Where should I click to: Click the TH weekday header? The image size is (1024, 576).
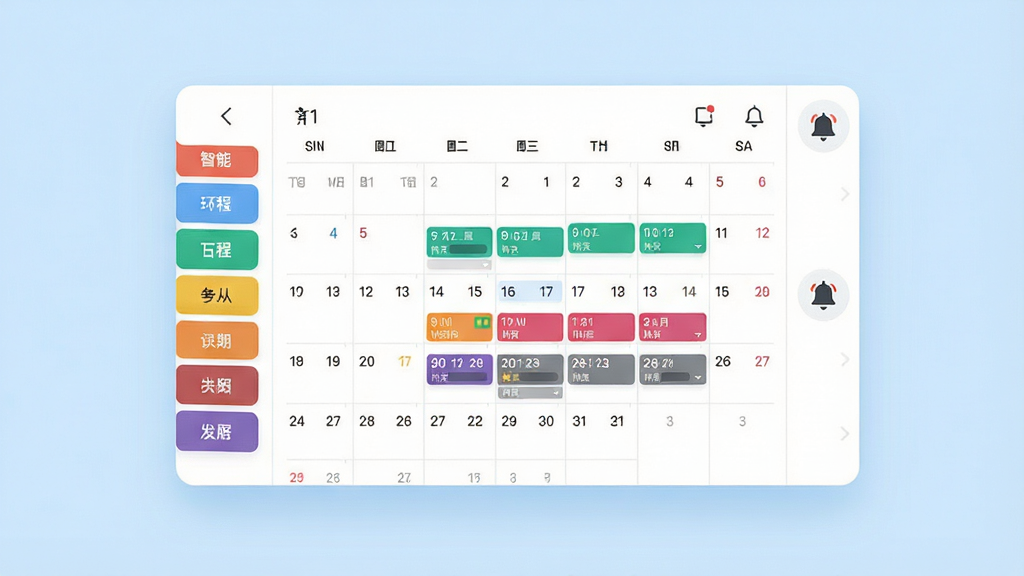coord(599,146)
